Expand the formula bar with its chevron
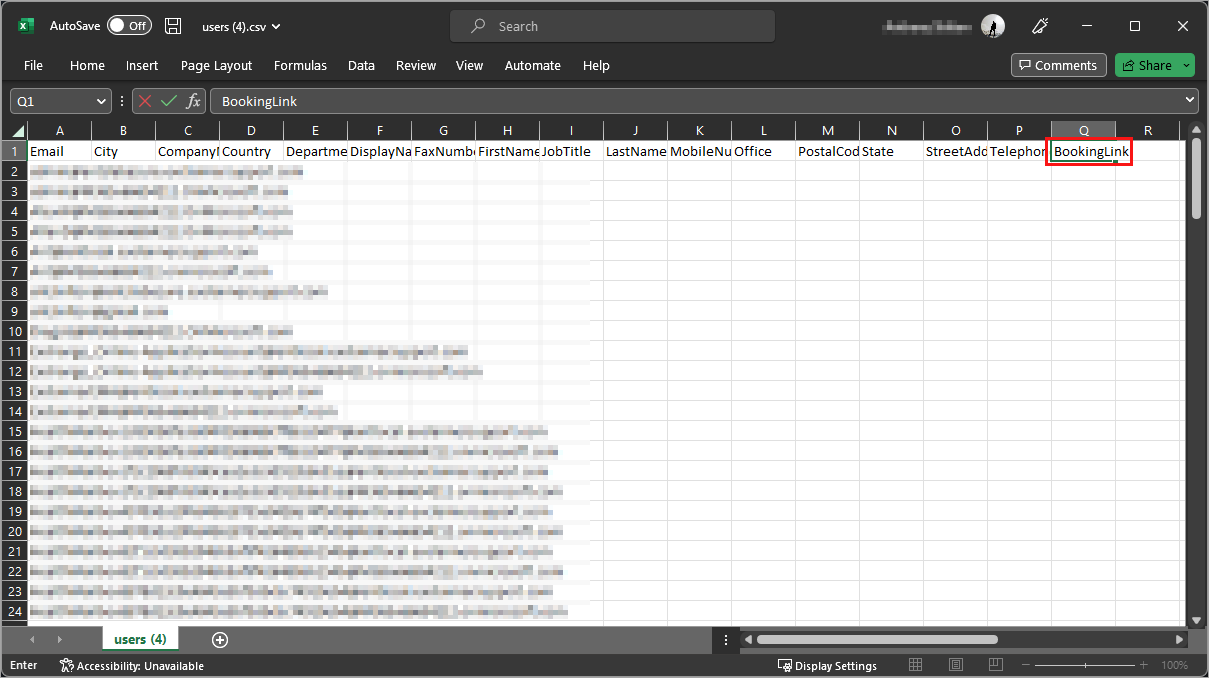The height and width of the screenshot is (678, 1209). pyautogui.click(x=1189, y=100)
